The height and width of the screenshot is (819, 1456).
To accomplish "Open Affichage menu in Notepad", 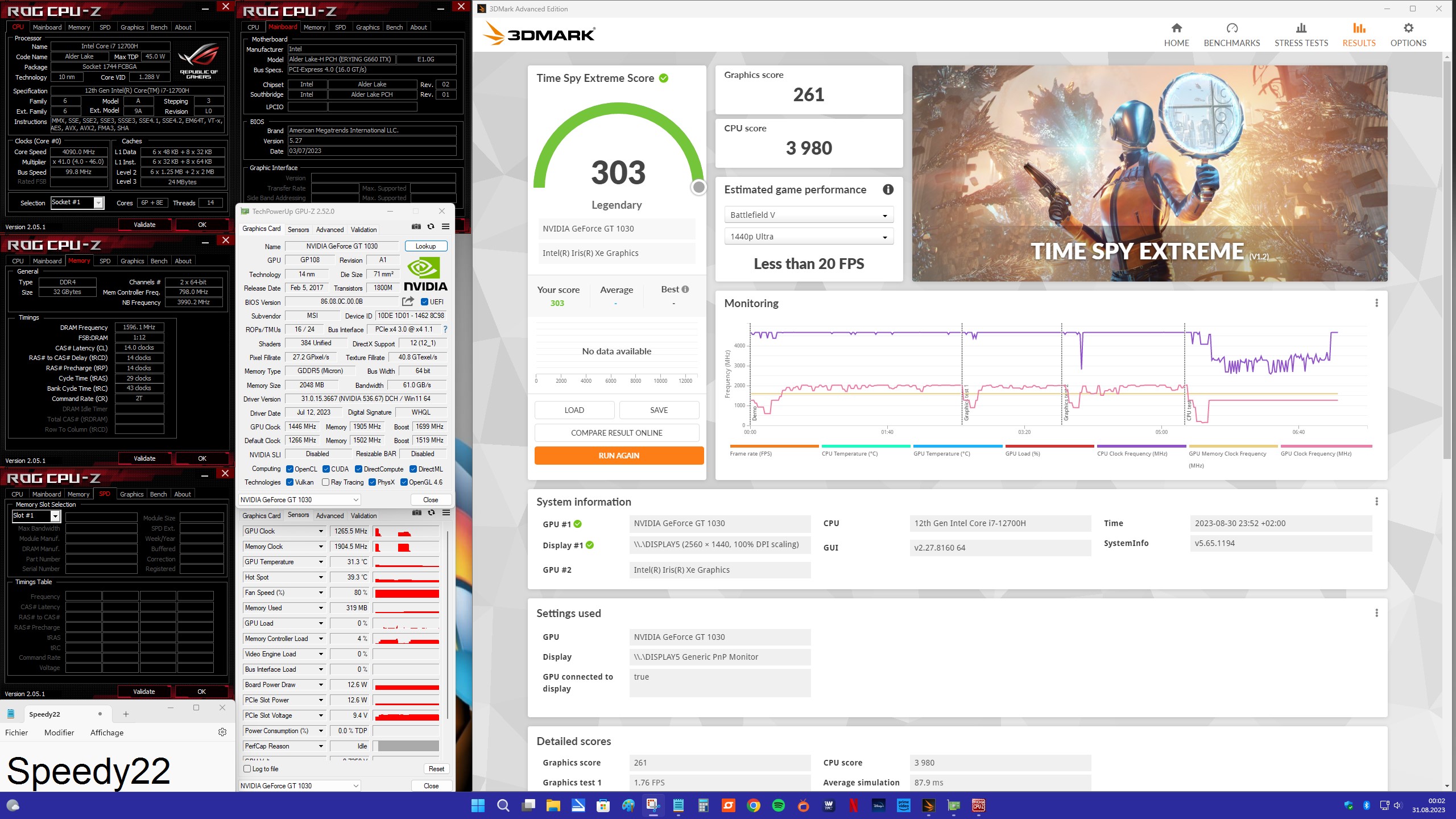I will (x=107, y=733).
